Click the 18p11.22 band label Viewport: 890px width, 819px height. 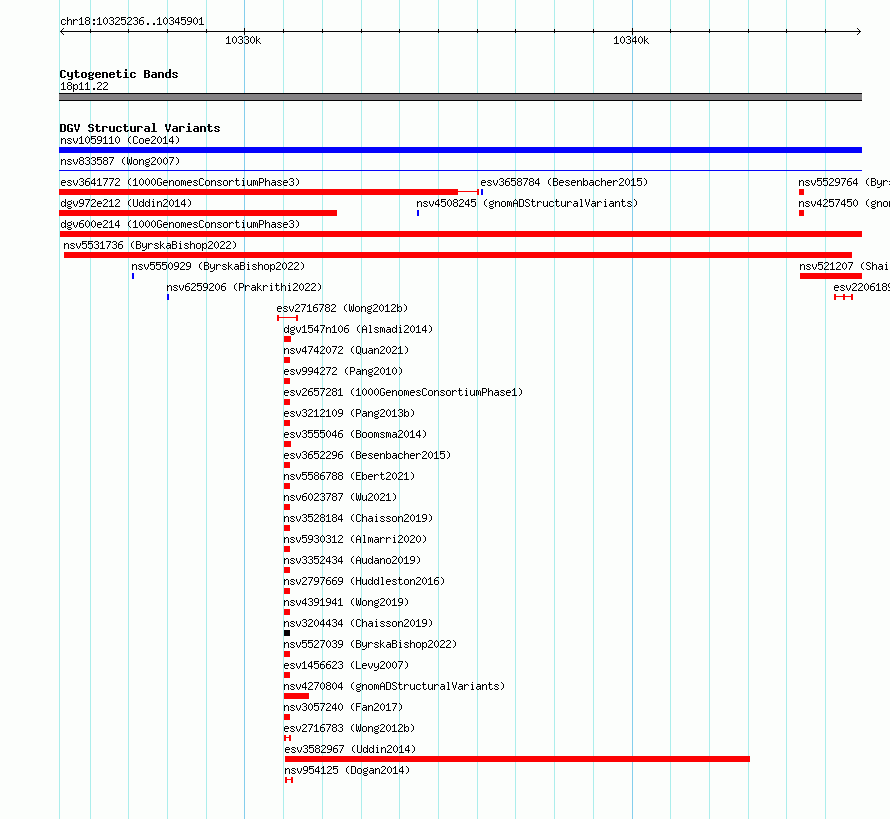84,86
